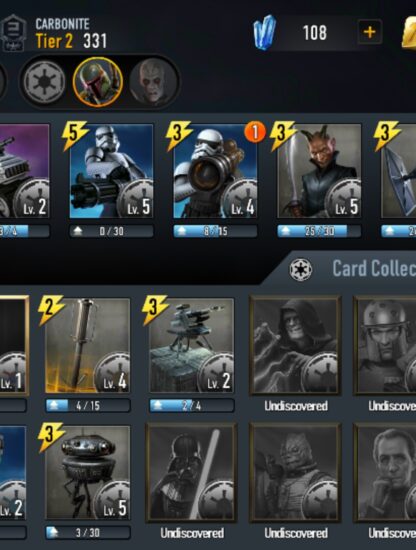Tap the Empire emblem next to Card Collection

[301, 269]
